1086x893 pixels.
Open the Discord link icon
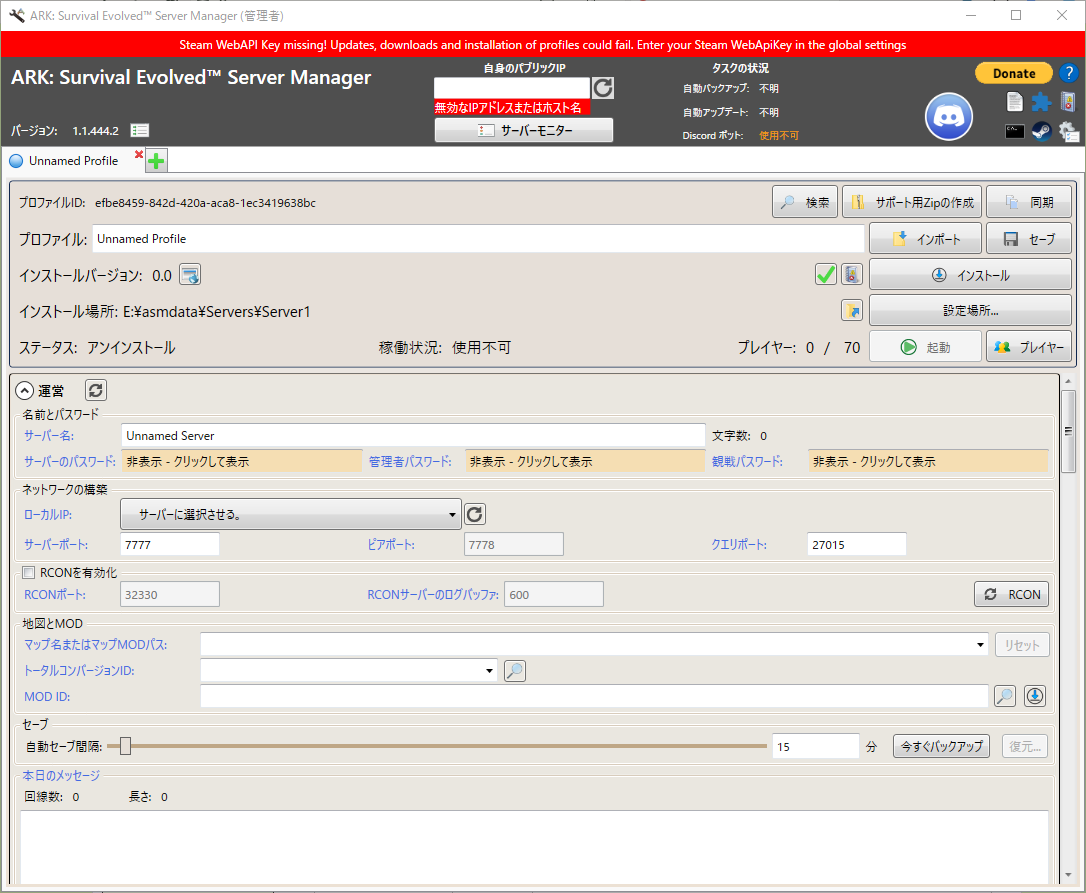pos(948,115)
